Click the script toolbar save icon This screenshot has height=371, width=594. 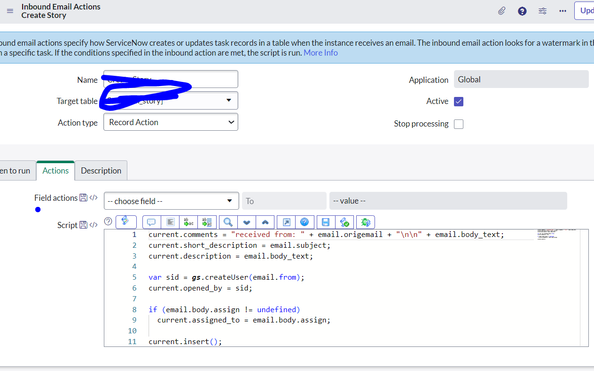pyautogui.click(x=325, y=222)
